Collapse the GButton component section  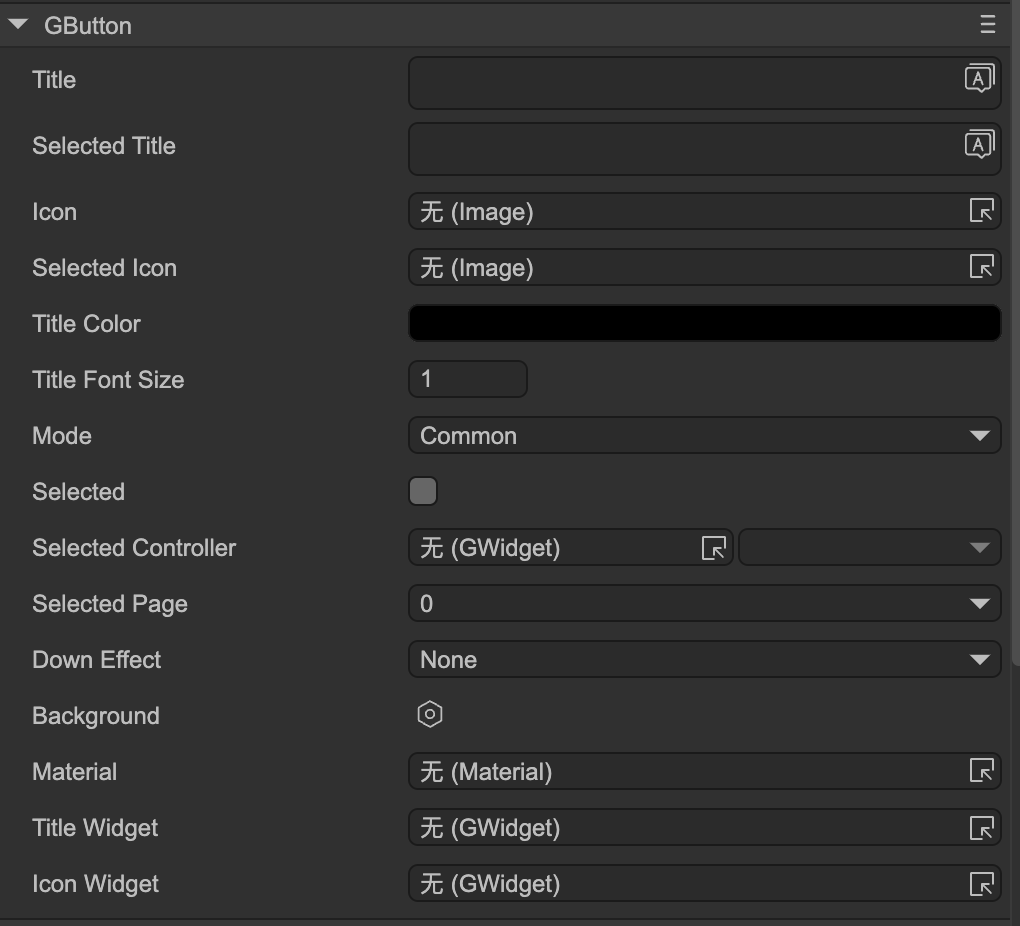(18, 25)
